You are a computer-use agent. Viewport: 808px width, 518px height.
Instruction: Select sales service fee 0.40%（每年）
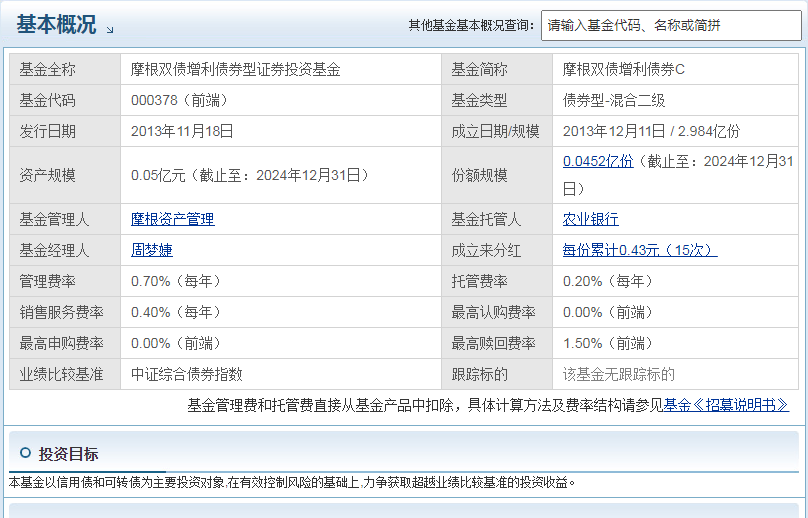coord(176,312)
